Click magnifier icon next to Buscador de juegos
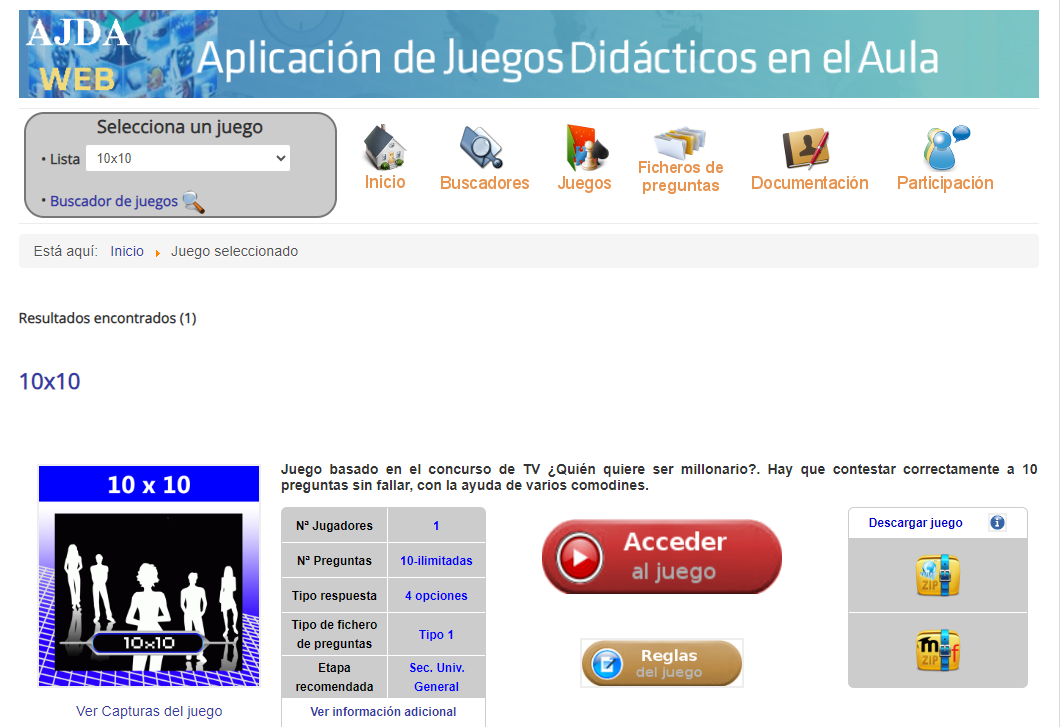Screen dimensions: 1060x727 [x=194, y=202]
